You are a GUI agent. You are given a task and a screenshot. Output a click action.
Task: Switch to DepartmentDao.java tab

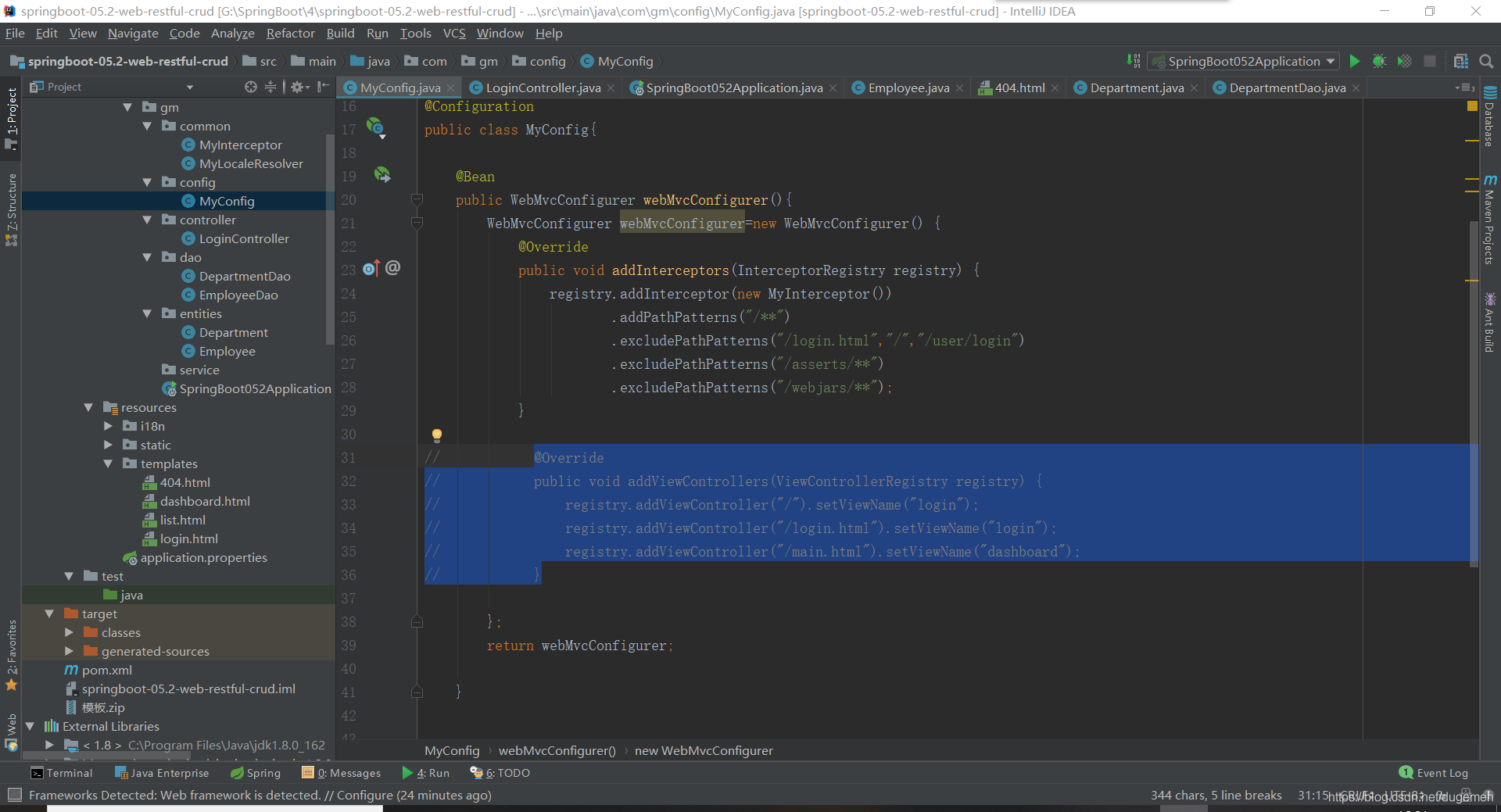click(1287, 88)
